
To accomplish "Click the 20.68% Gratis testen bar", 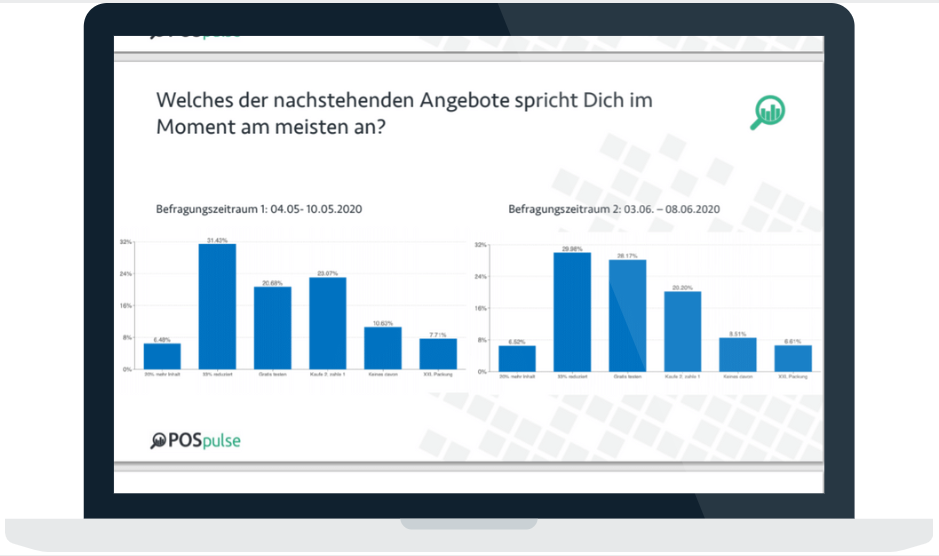I will click(x=272, y=328).
